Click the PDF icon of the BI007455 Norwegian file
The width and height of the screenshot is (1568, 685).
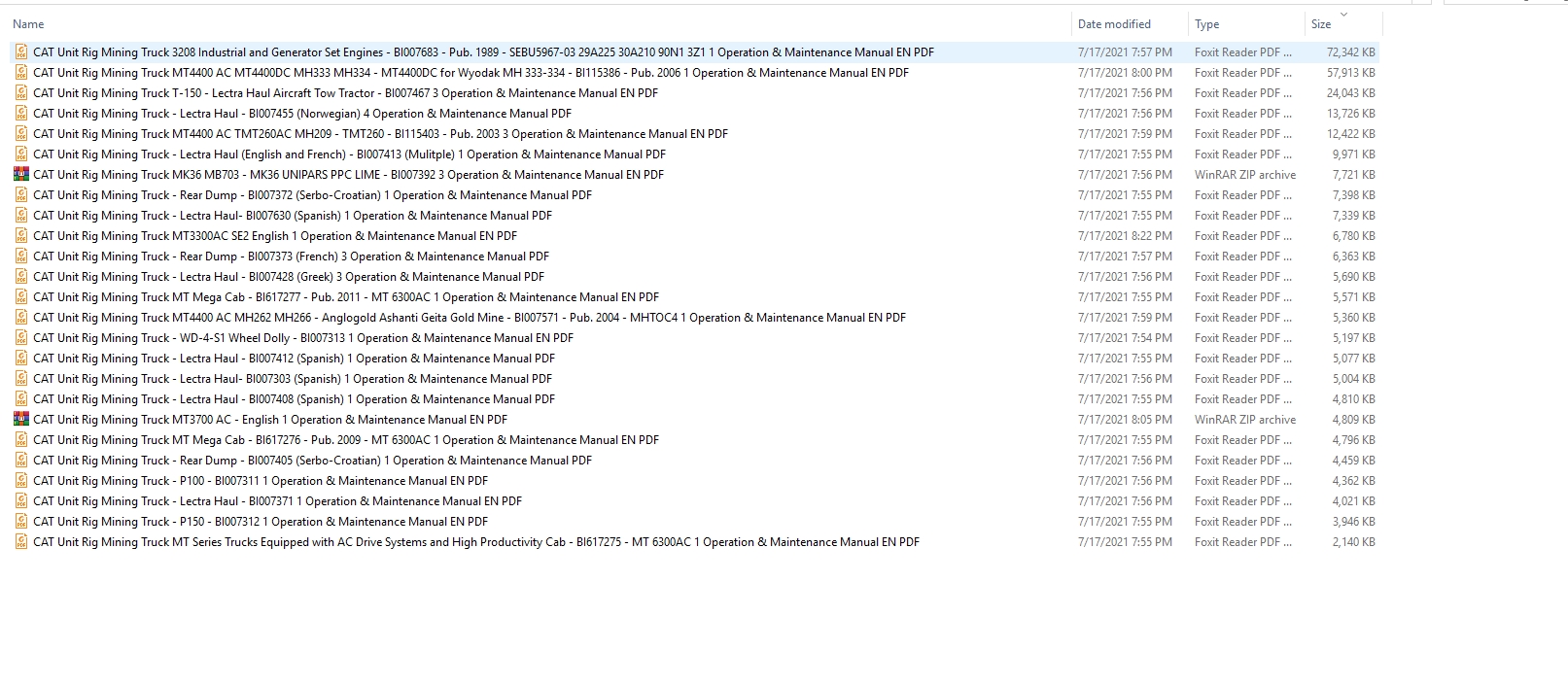click(x=21, y=114)
